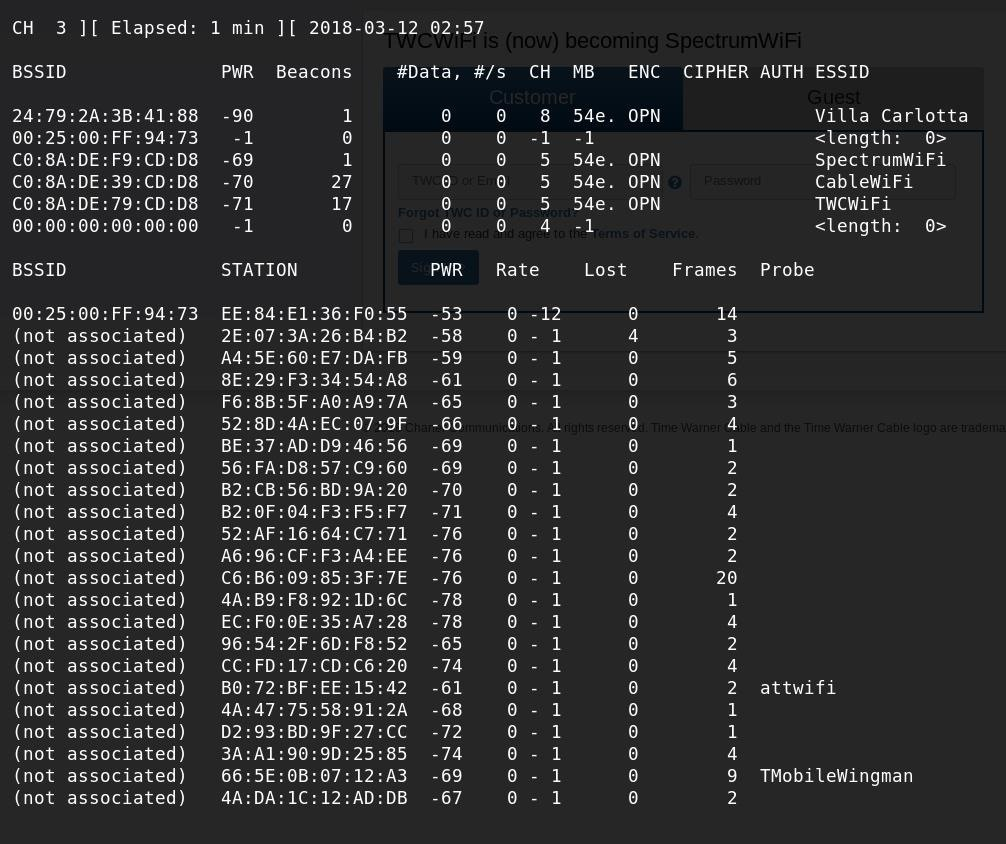
Task: Click the 'AUTH' column header
Action: pyautogui.click(x=781, y=72)
